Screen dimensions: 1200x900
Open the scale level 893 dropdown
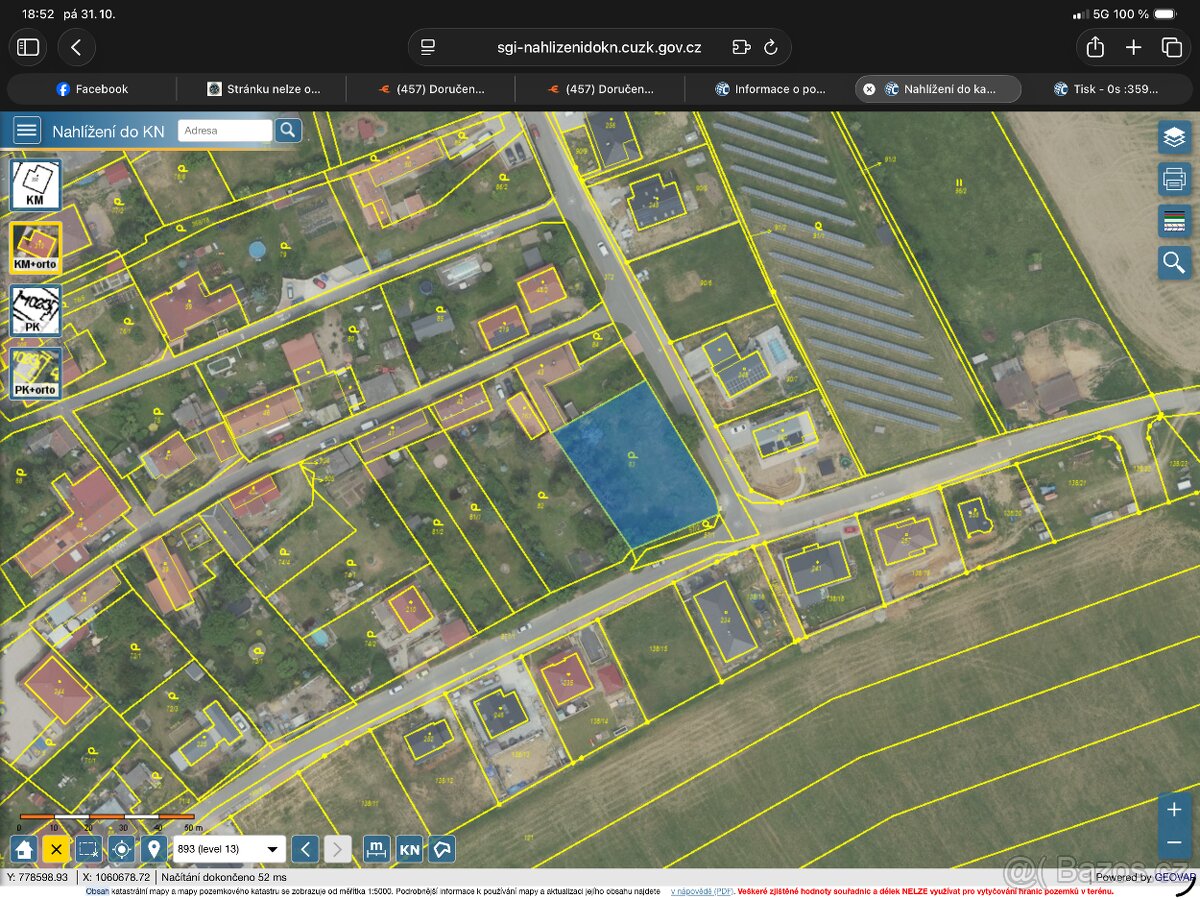(x=229, y=850)
